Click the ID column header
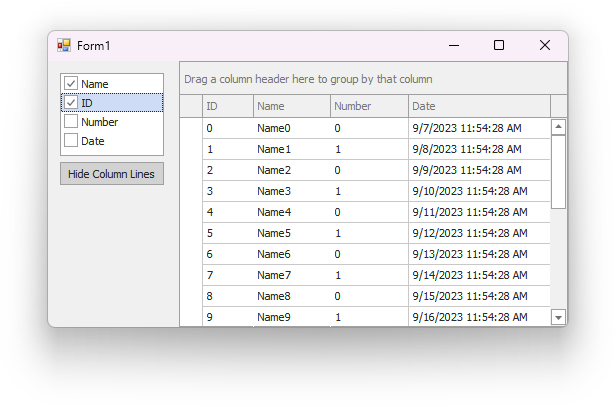 (x=228, y=106)
